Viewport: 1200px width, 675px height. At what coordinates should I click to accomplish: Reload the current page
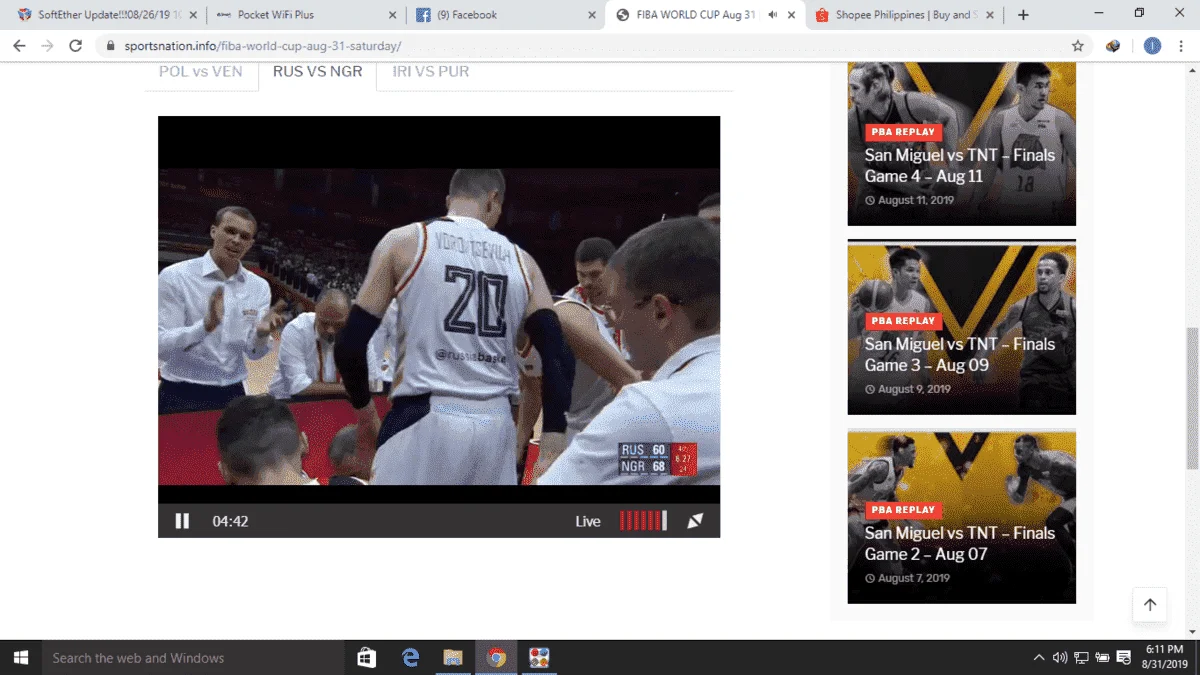coord(76,46)
